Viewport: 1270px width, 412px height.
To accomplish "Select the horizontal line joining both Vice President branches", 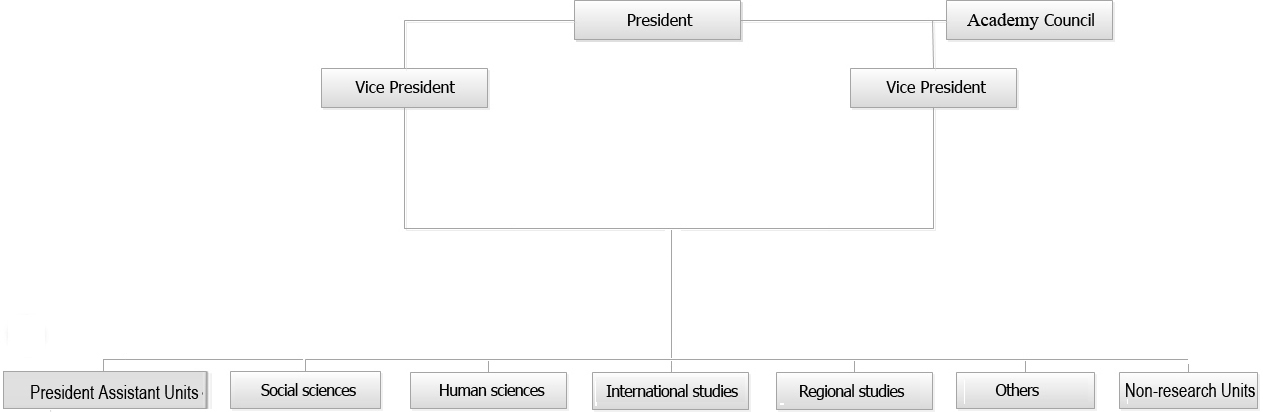I will (669, 228).
